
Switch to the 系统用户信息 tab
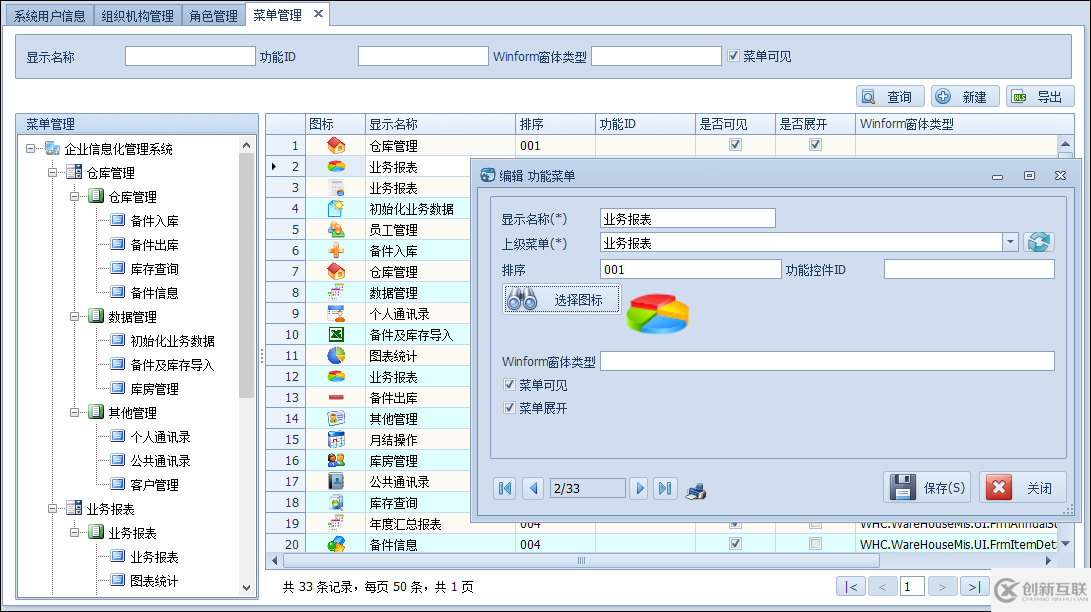[49, 15]
